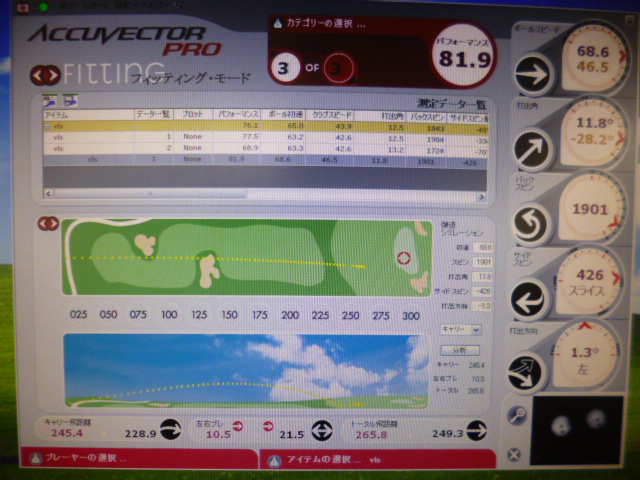
Task: Click the ボール初速 column header
Action: click(284, 115)
